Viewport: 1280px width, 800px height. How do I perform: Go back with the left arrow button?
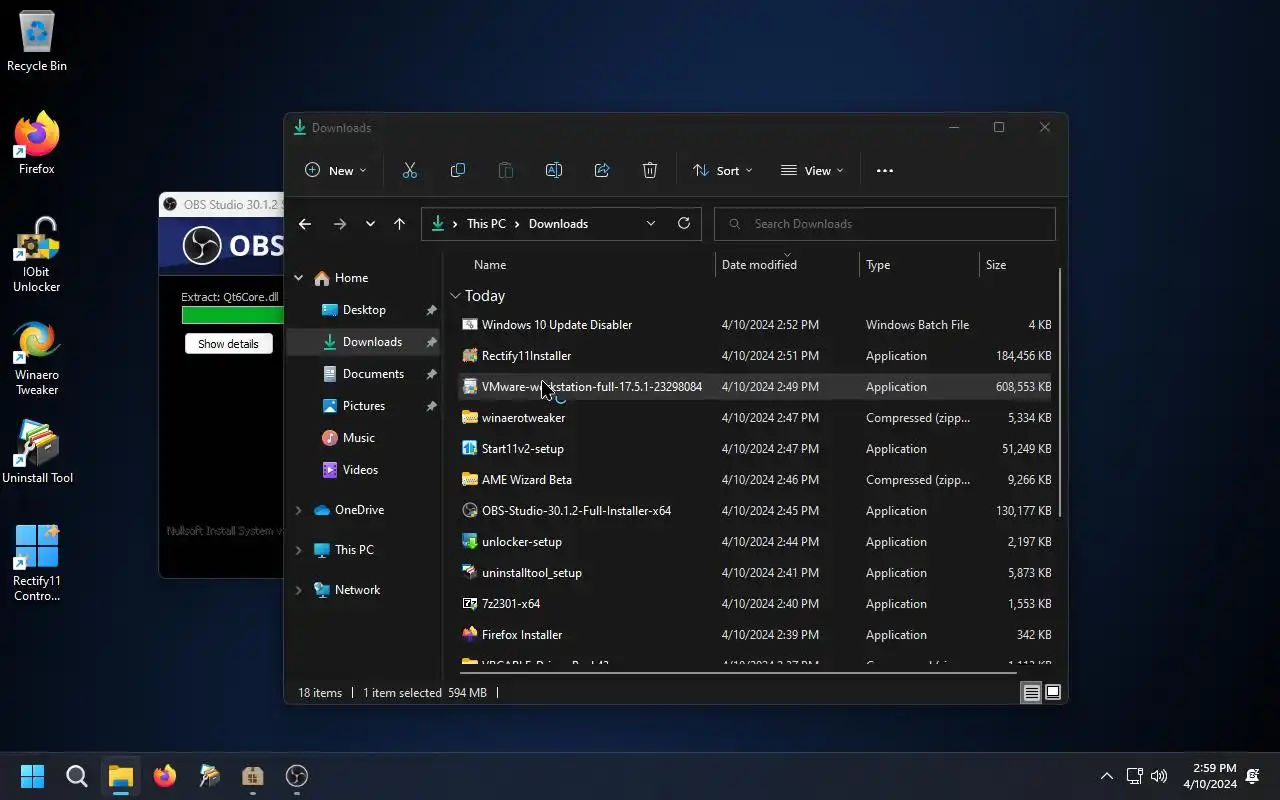pyautogui.click(x=305, y=224)
